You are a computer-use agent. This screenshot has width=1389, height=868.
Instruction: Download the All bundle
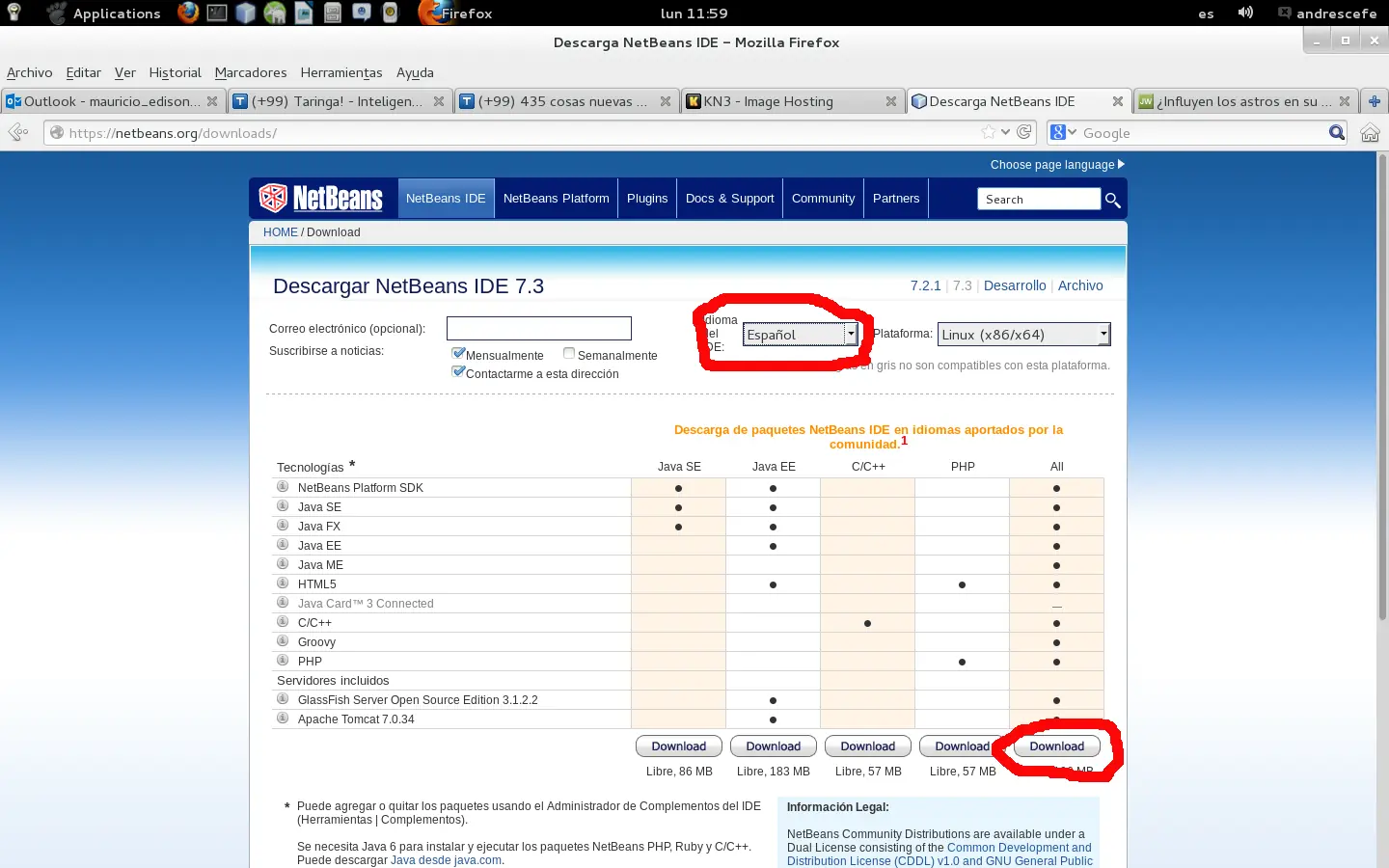(x=1057, y=746)
